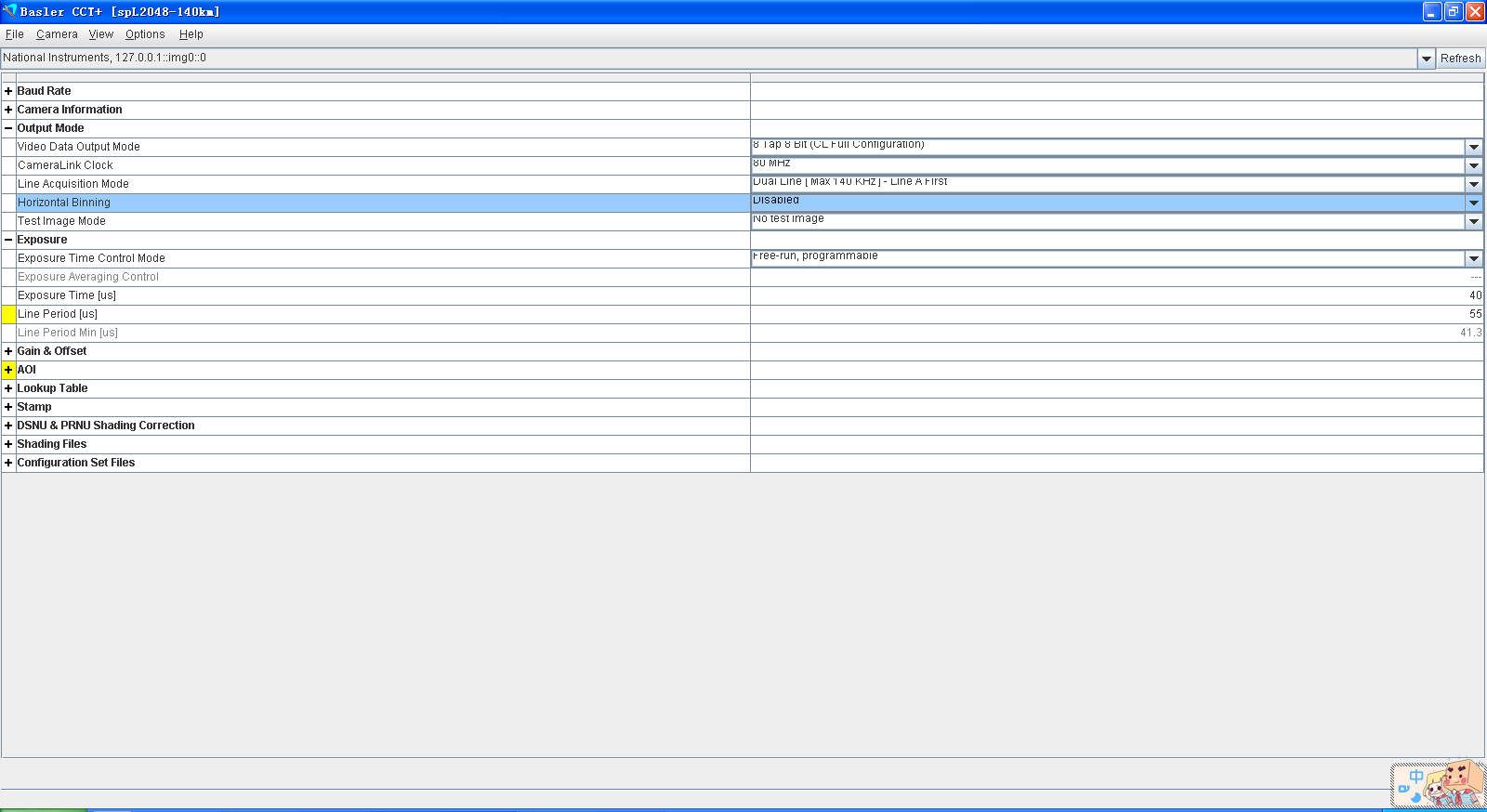Collapse the Exposure group
Viewport: 1487px width, 812px height.
coord(8,240)
